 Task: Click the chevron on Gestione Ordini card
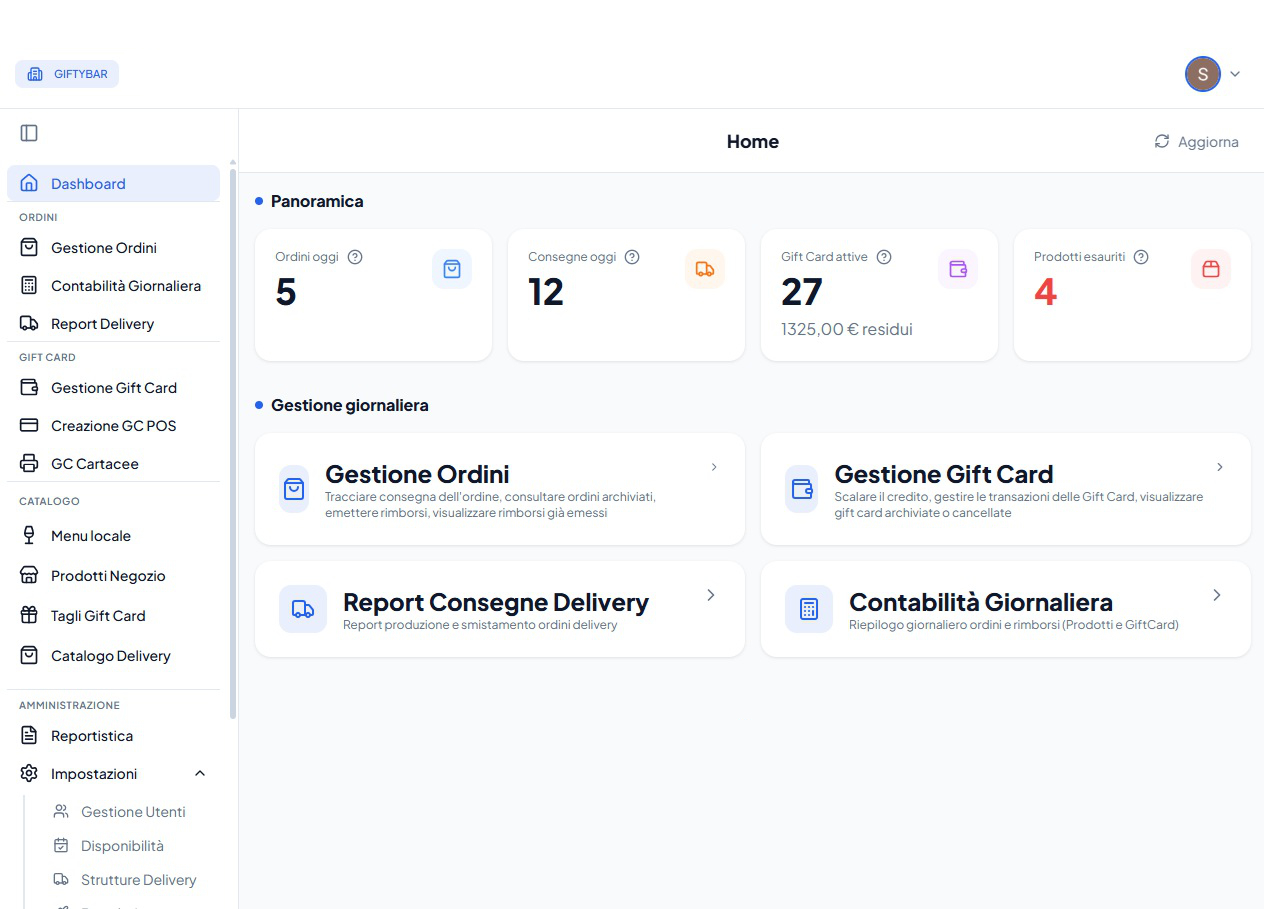tap(714, 467)
